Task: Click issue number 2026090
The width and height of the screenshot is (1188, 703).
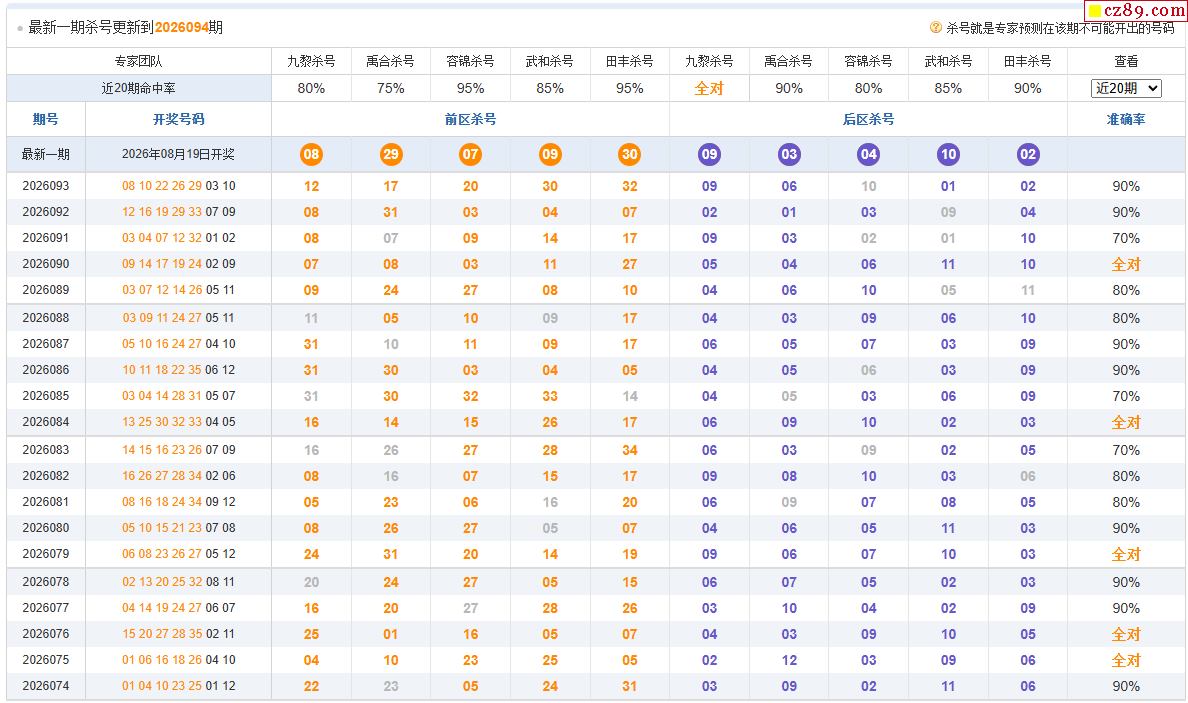Action: click(45, 264)
